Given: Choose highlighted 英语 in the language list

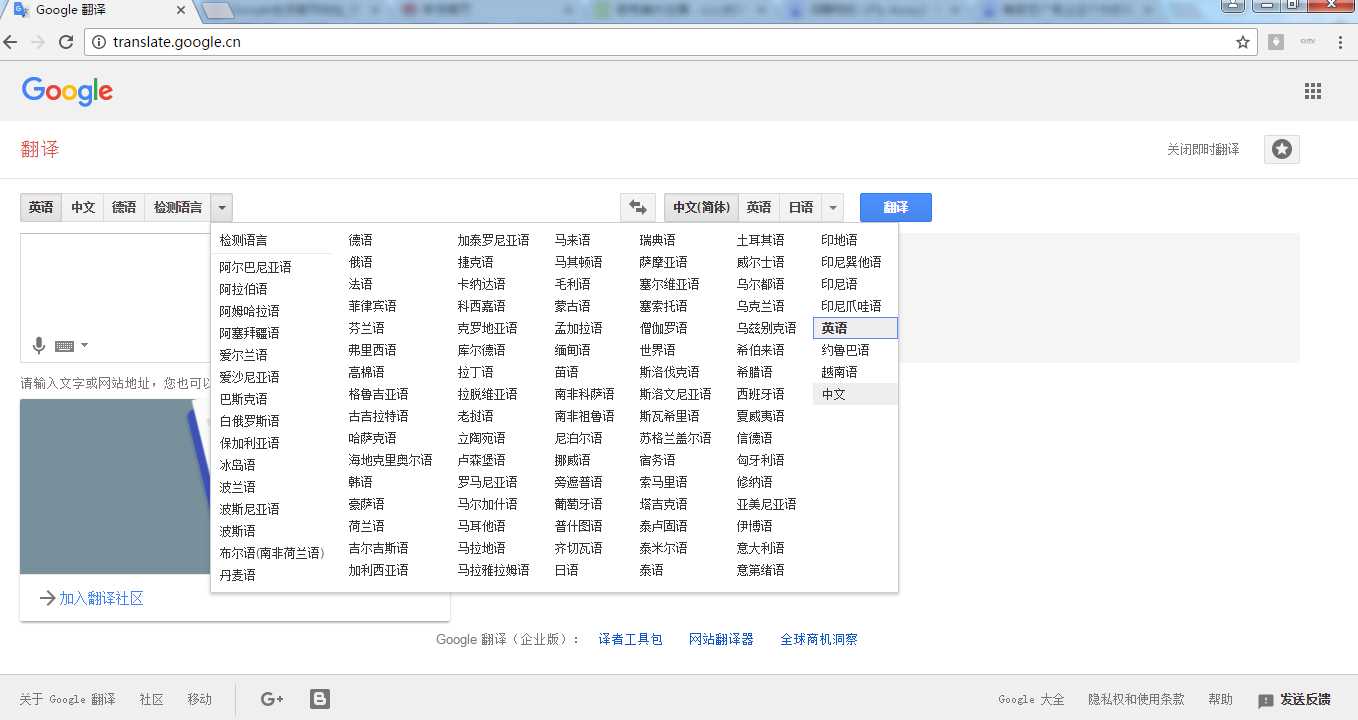Looking at the screenshot, I should pos(855,328).
